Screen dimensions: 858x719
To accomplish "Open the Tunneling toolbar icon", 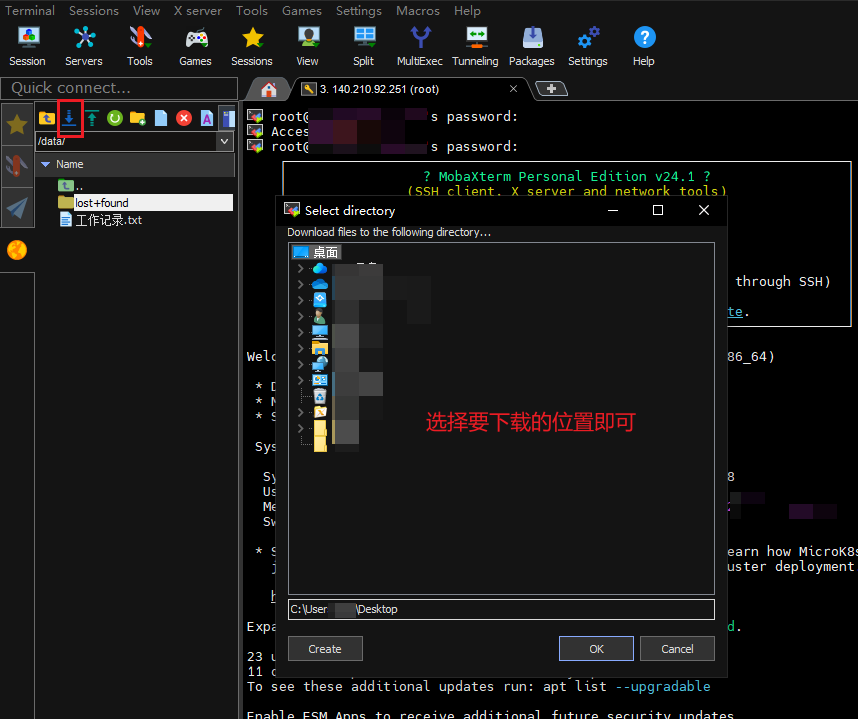I will tap(476, 47).
